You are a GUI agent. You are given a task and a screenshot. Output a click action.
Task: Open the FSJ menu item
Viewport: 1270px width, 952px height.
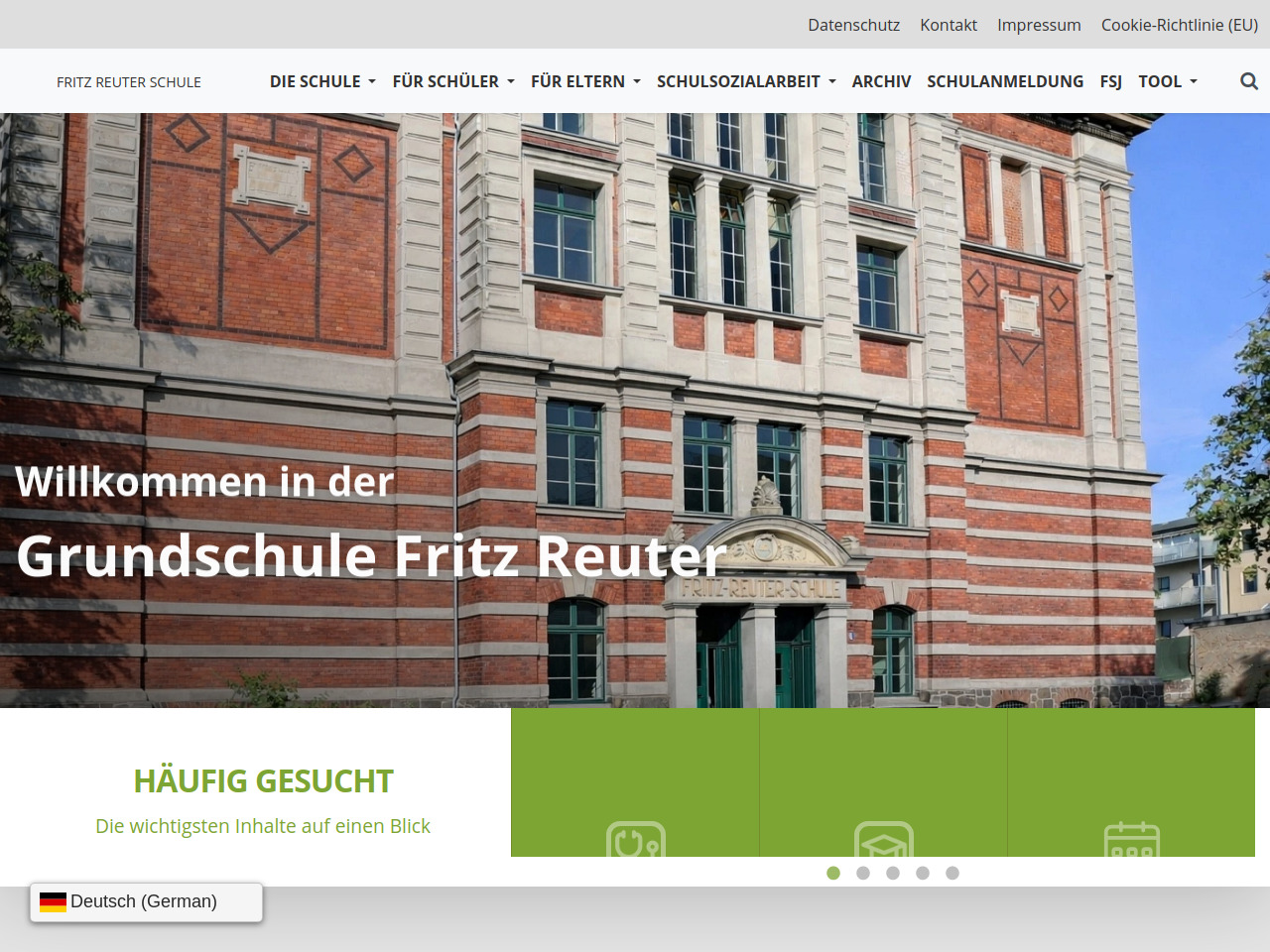tap(1110, 81)
